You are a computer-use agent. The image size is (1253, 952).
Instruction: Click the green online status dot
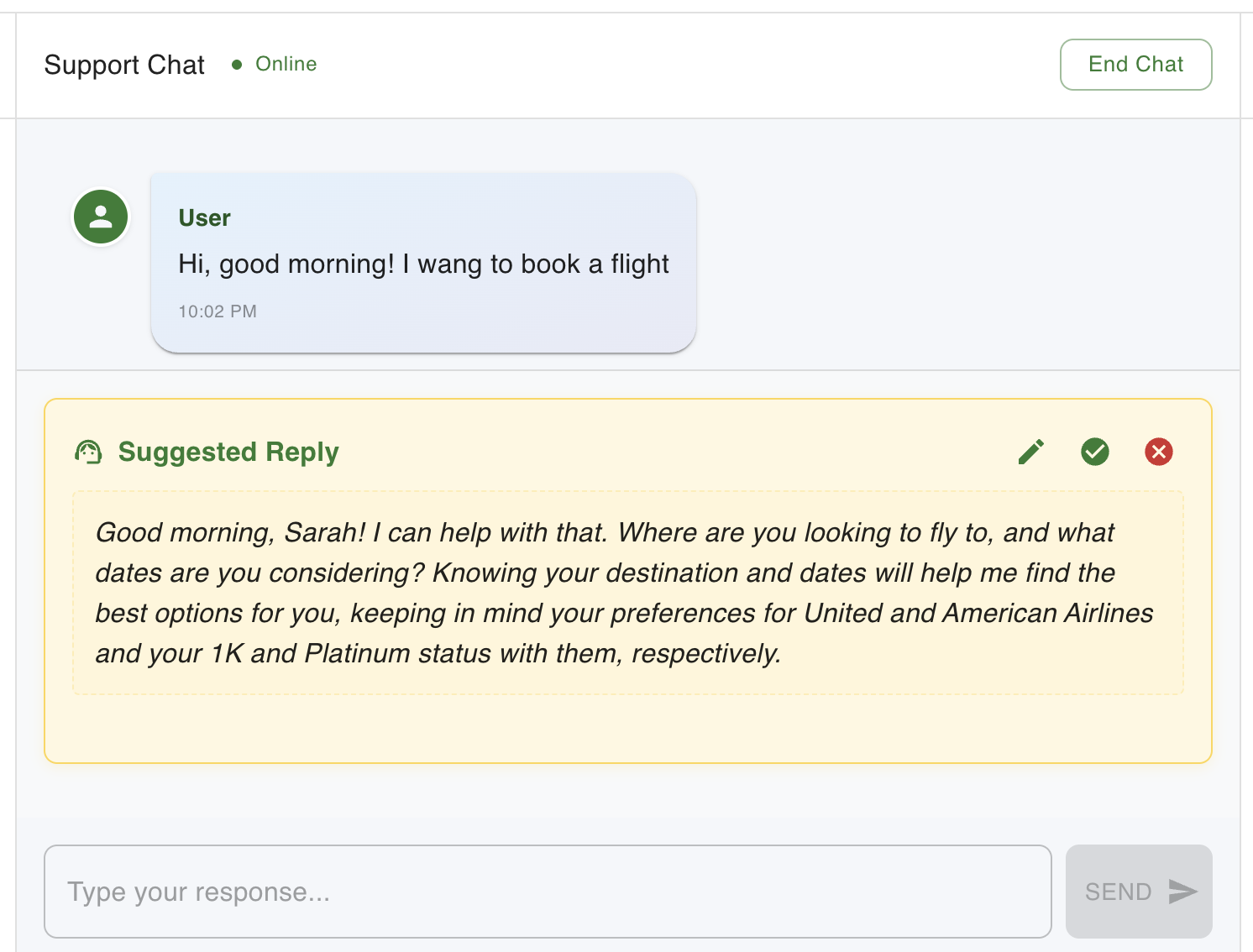(237, 65)
